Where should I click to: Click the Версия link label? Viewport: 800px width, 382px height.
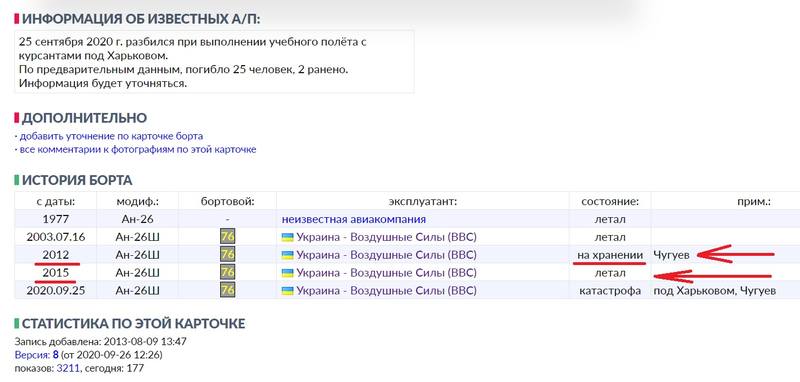[33, 355]
